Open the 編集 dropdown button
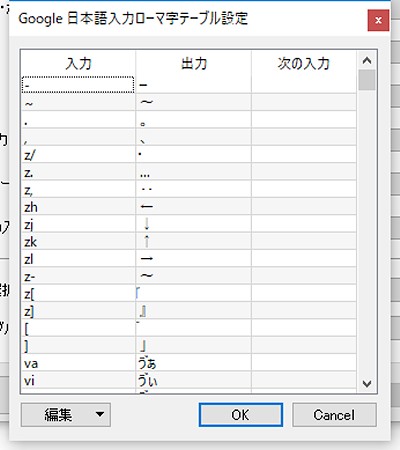 click(66, 415)
